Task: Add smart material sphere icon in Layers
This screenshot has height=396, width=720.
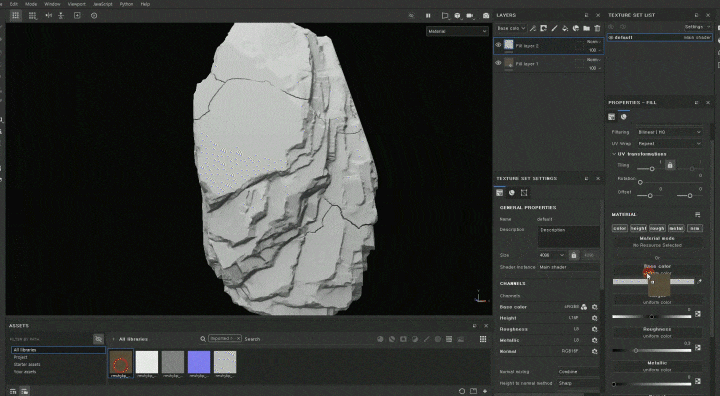Action: pyautogui.click(x=576, y=28)
